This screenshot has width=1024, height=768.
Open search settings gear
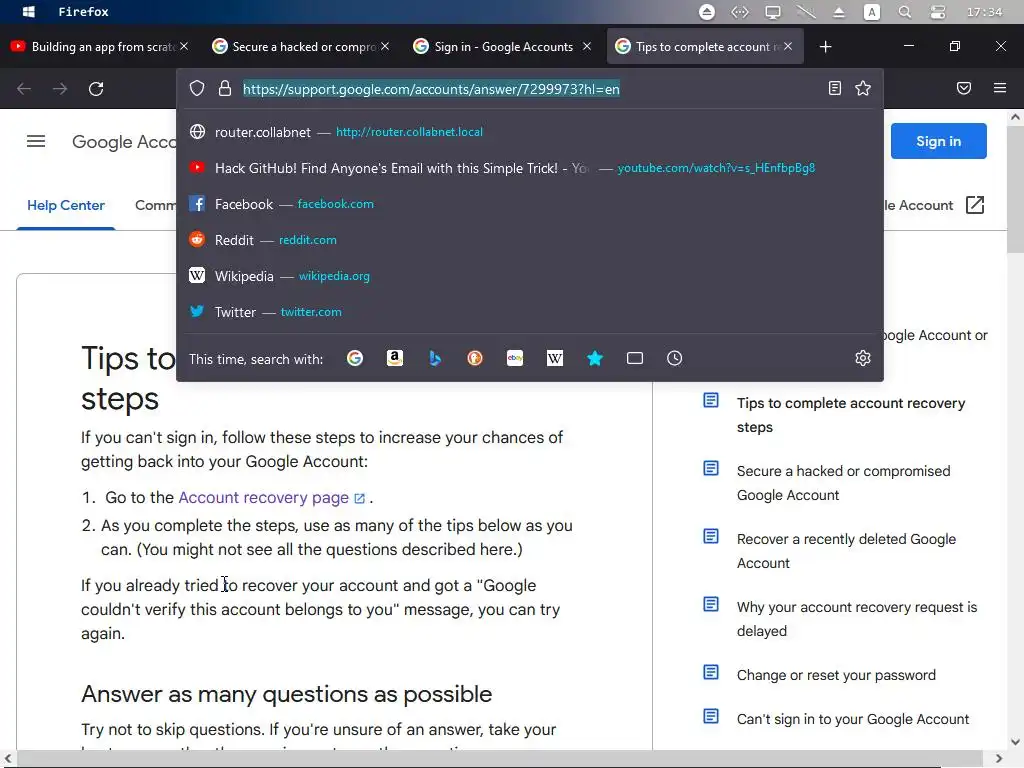pos(863,358)
